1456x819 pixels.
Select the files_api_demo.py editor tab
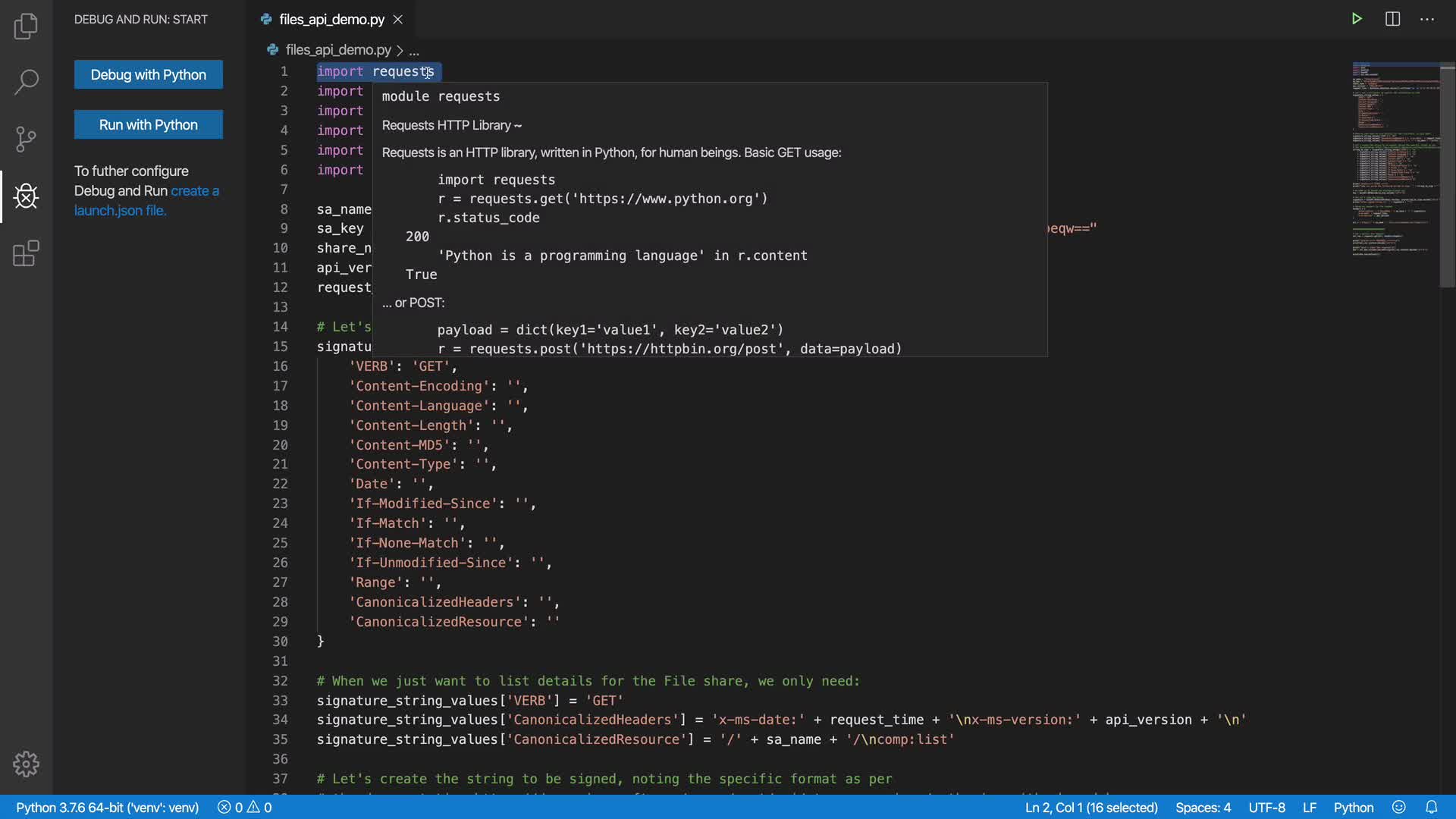point(331,19)
